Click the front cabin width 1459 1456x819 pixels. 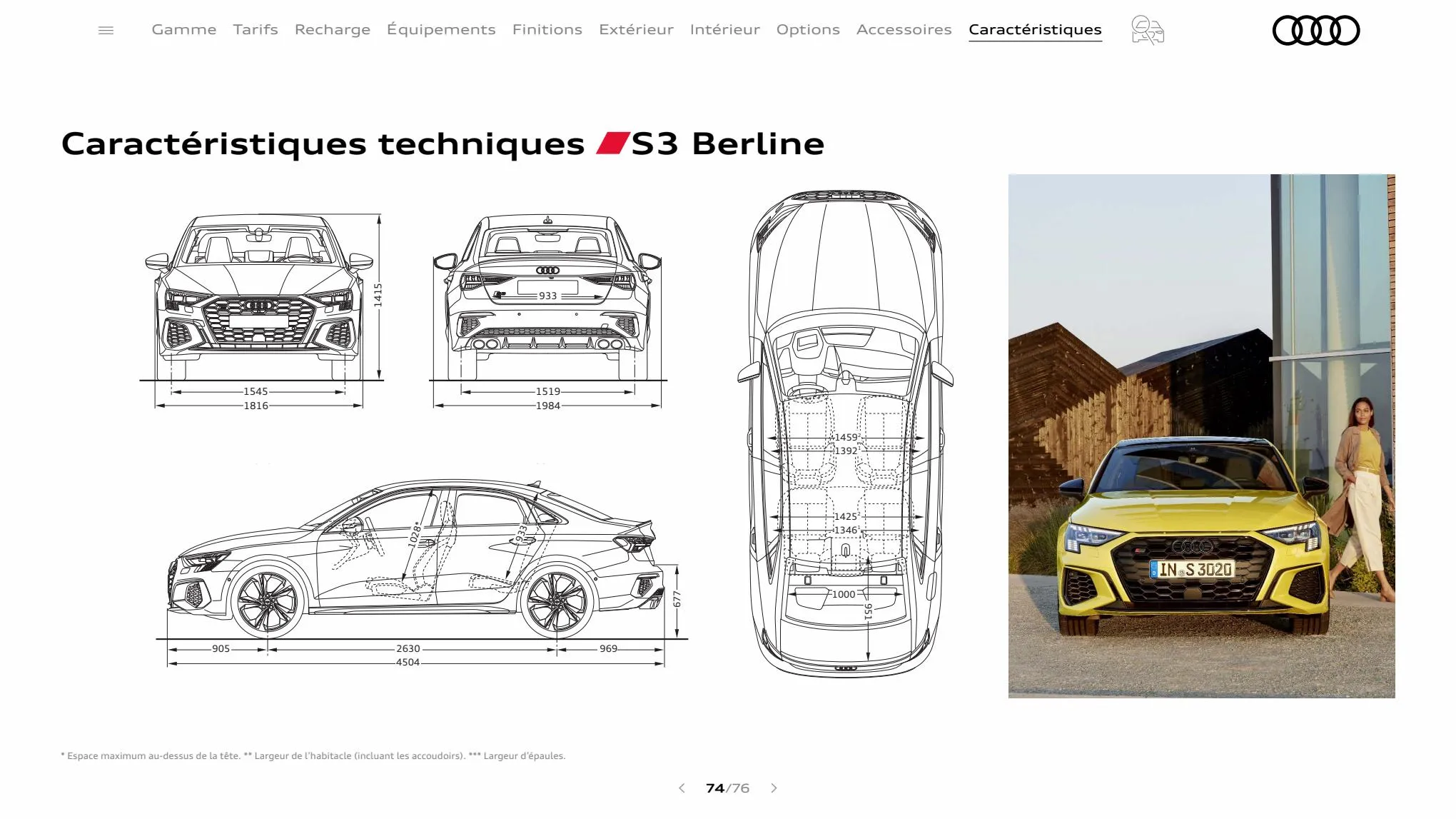pos(846,437)
